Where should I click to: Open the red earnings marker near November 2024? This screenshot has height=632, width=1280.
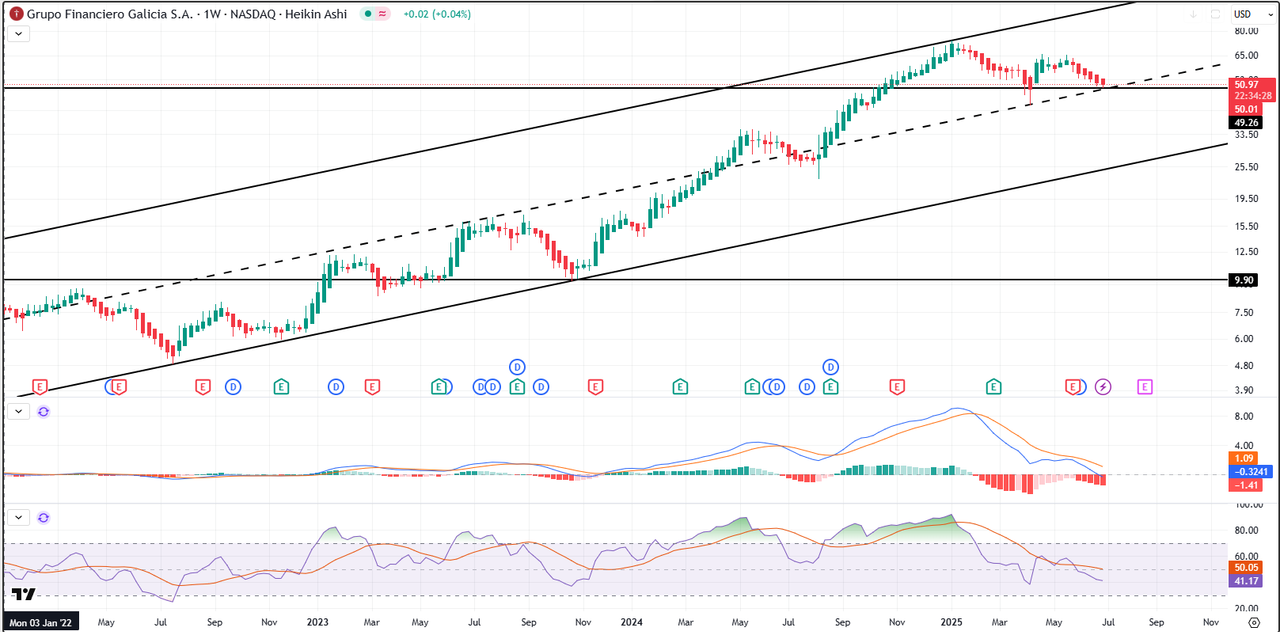coord(897,386)
